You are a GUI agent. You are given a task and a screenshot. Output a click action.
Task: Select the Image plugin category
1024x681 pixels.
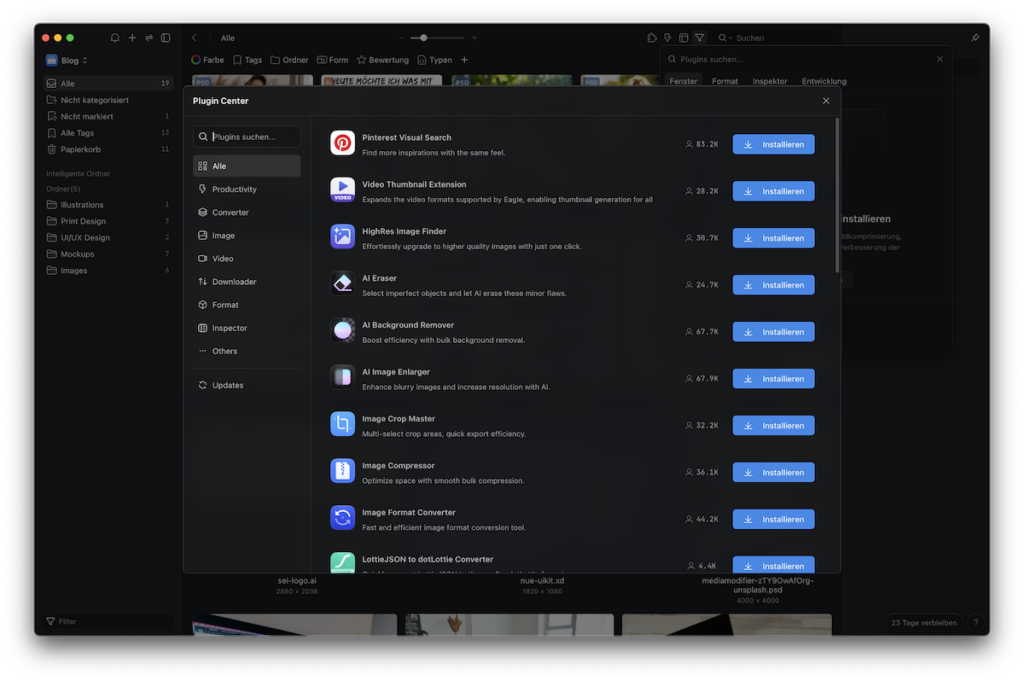pos(247,236)
